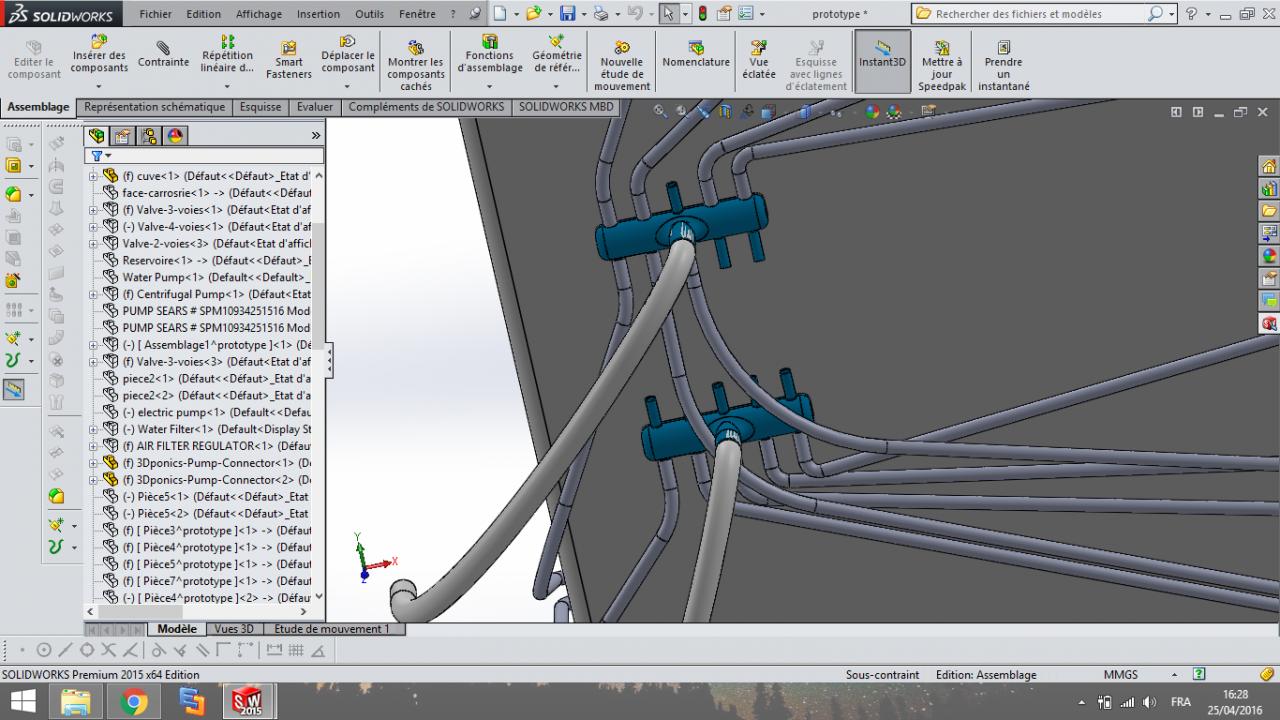The width and height of the screenshot is (1280, 720).
Task: Click Prendre un instantané
Action: click(x=1003, y=66)
